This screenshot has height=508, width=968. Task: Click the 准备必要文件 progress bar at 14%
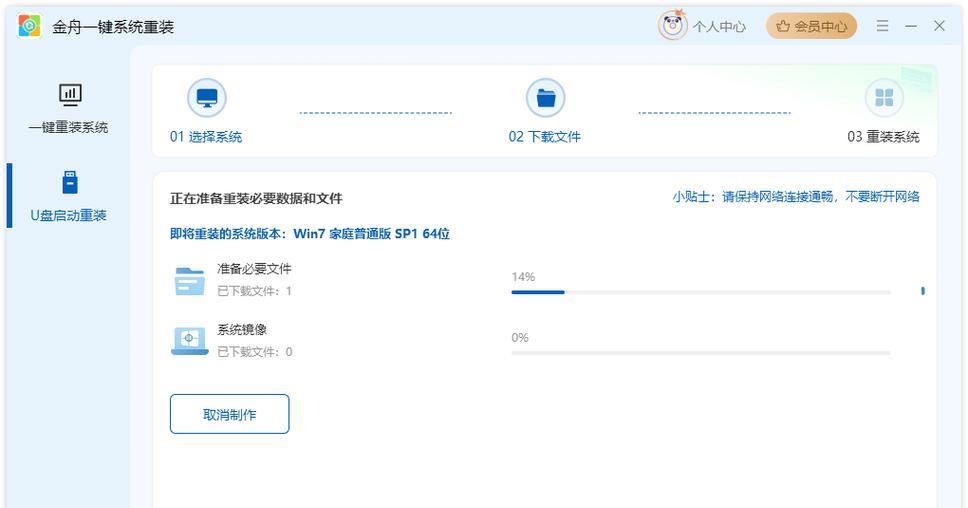coord(700,292)
